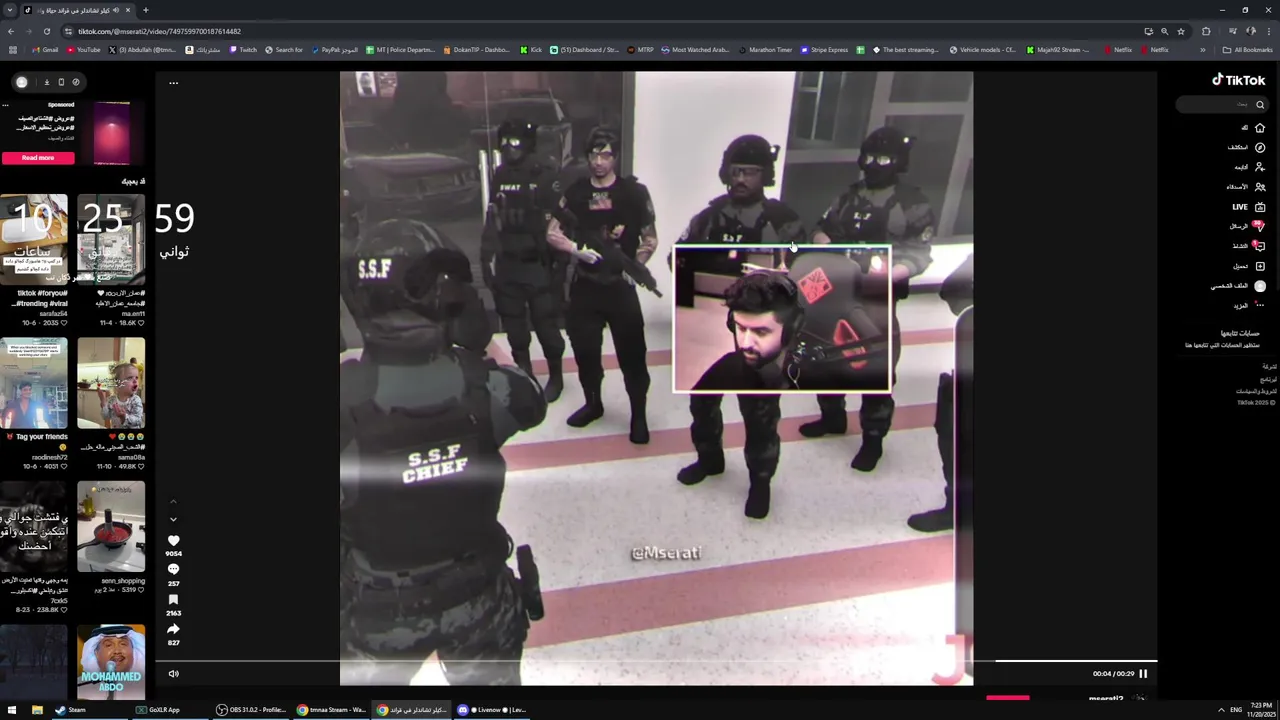
Task: Open the OBS 31.0.2 taskbar item
Action: 251,710
